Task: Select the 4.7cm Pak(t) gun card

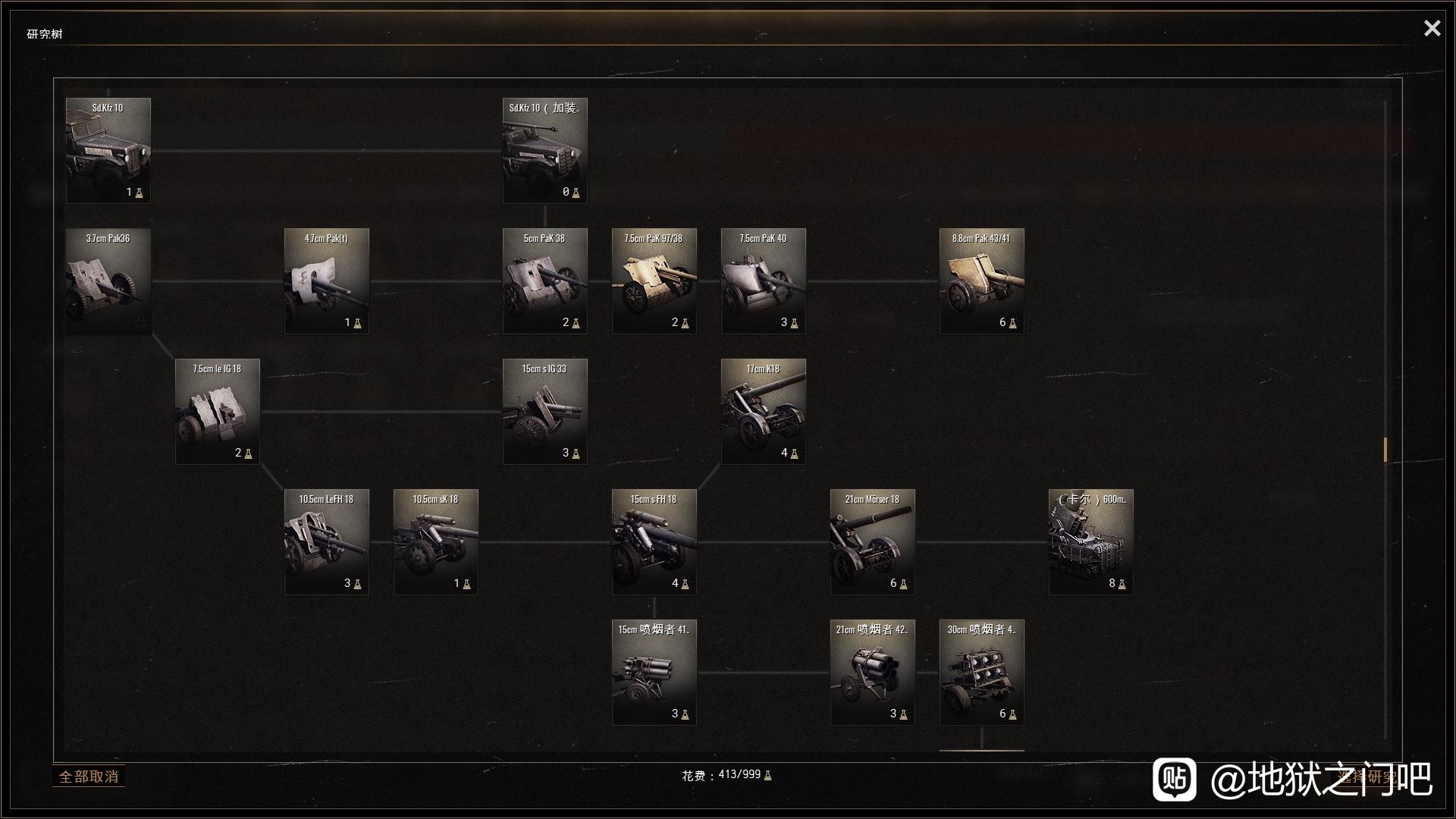Action: [x=326, y=281]
